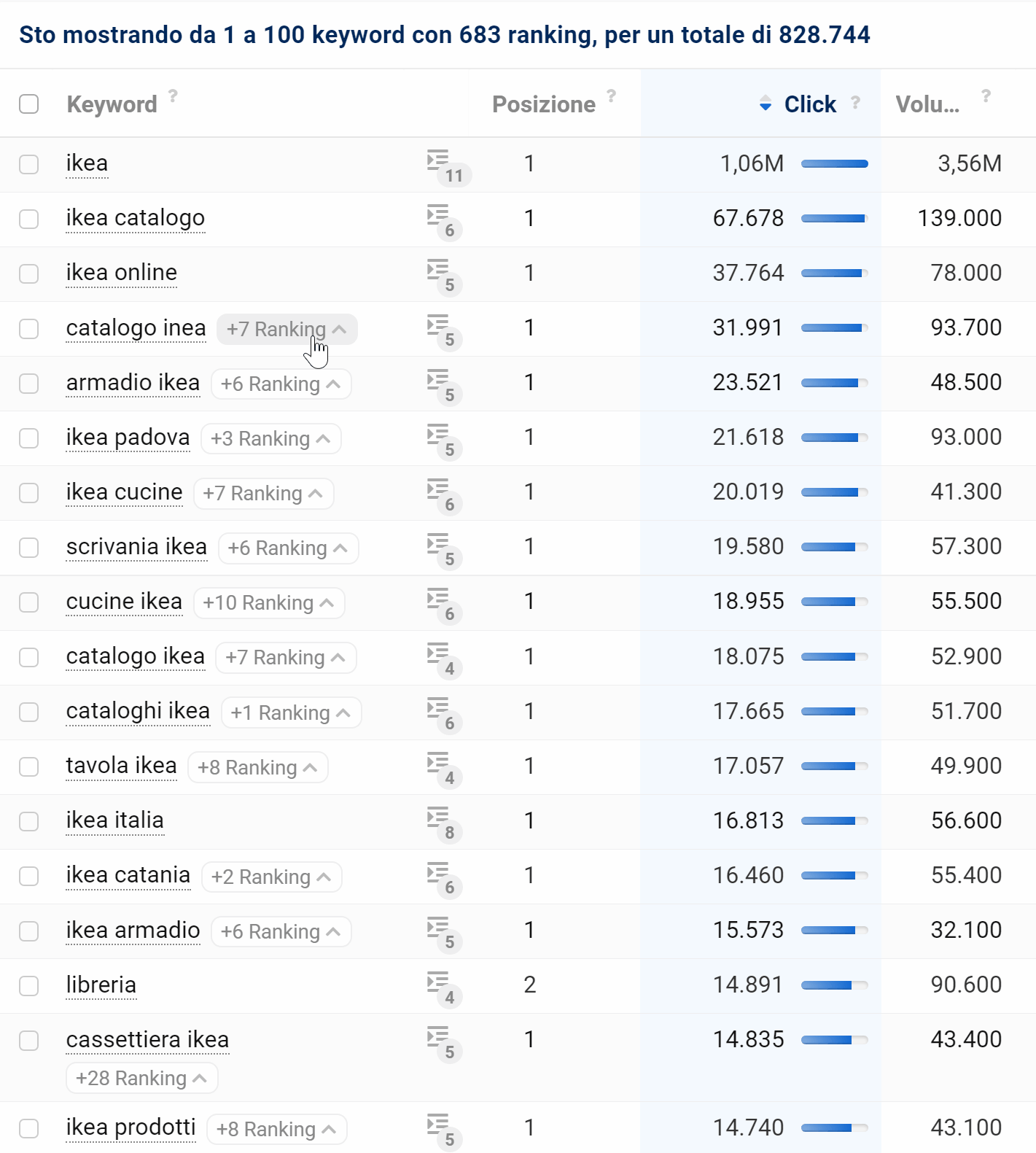Click volume value 93.700
The width and height of the screenshot is (1036, 1153).
pos(966,327)
